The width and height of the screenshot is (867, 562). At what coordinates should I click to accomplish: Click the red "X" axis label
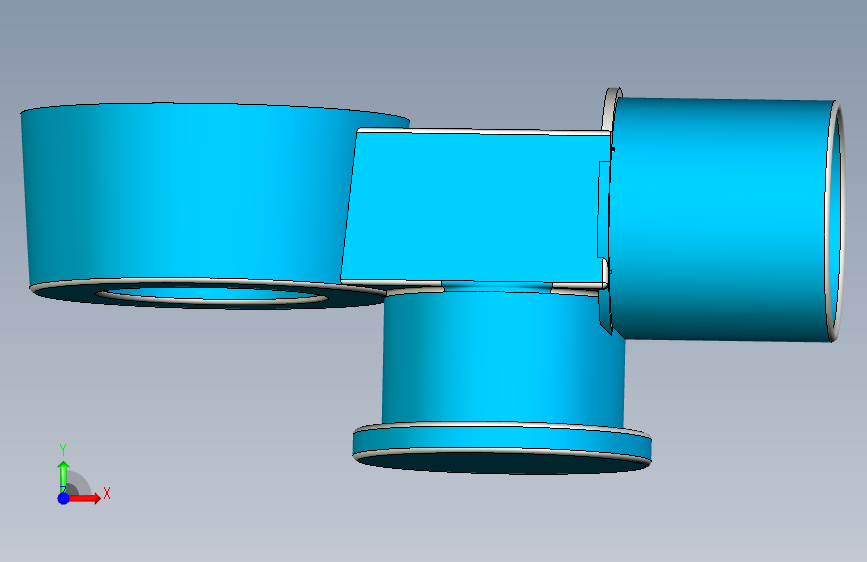pos(107,493)
